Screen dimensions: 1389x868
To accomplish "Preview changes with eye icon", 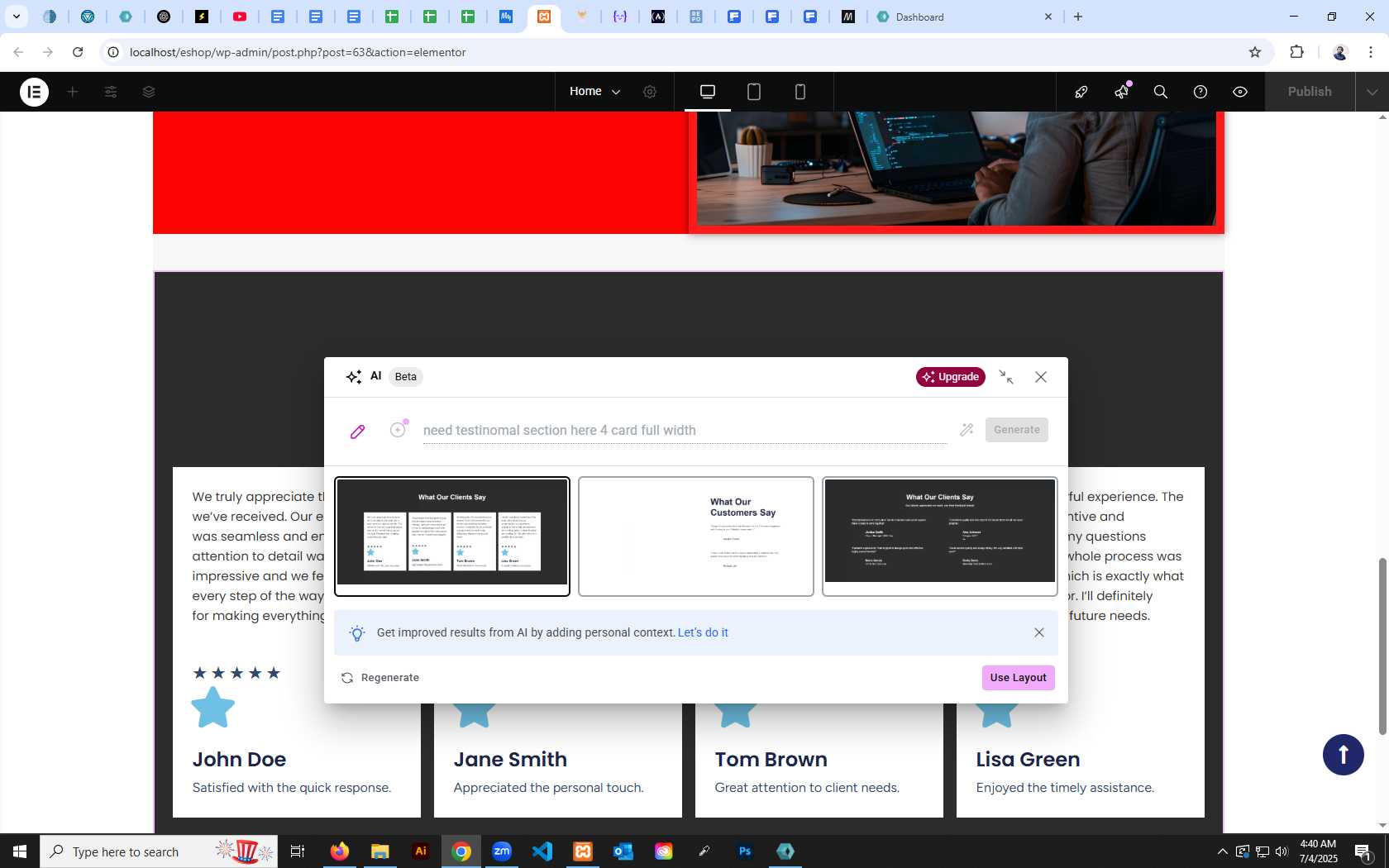I will (1240, 92).
